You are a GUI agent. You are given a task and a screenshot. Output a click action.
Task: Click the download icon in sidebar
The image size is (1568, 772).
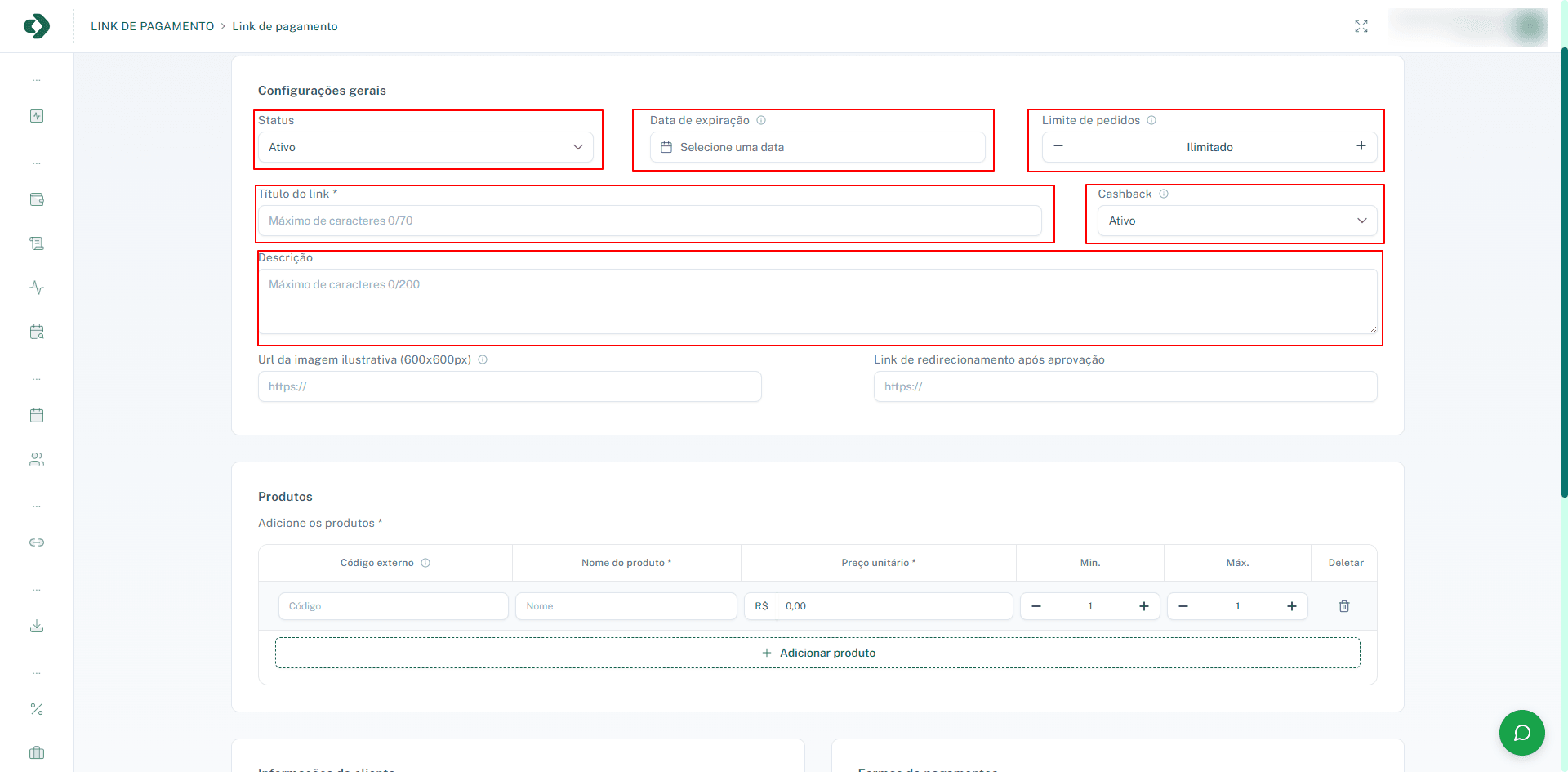(x=37, y=626)
